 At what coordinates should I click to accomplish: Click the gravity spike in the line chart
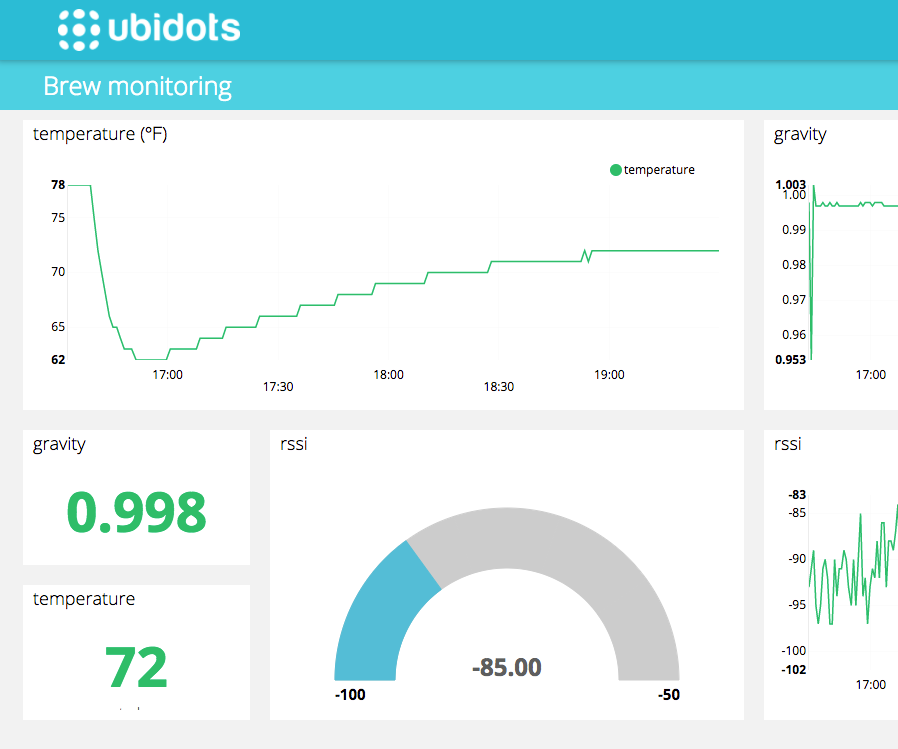pos(814,270)
